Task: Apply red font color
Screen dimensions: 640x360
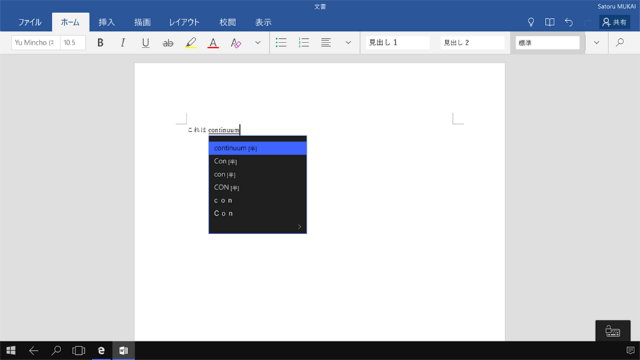Action: (213, 43)
